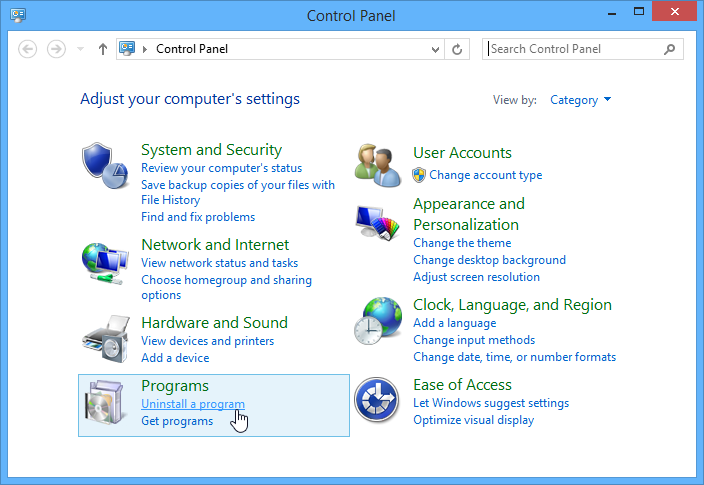Image resolution: width=704 pixels, height=485 pixels.
Task: Click Change the theme link
Action: pyautogui.click(x=462, y=243)
